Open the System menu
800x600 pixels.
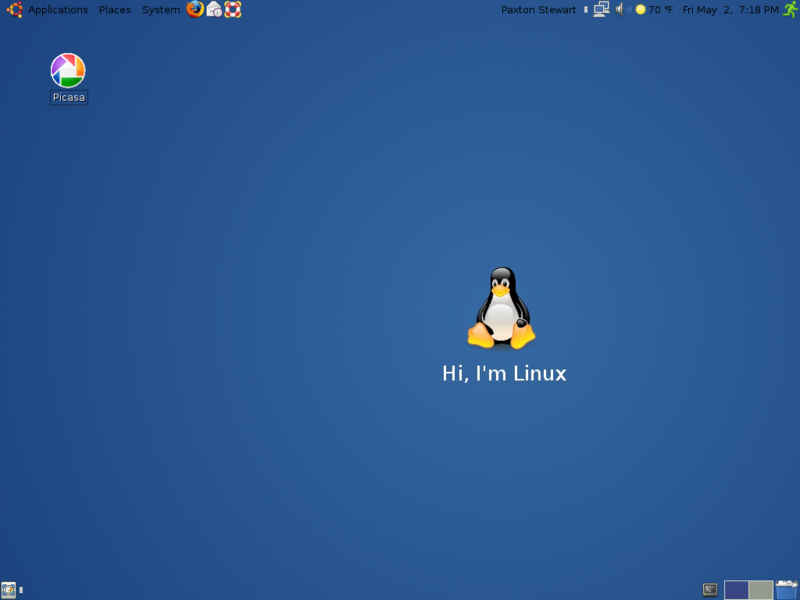(161, 10)
